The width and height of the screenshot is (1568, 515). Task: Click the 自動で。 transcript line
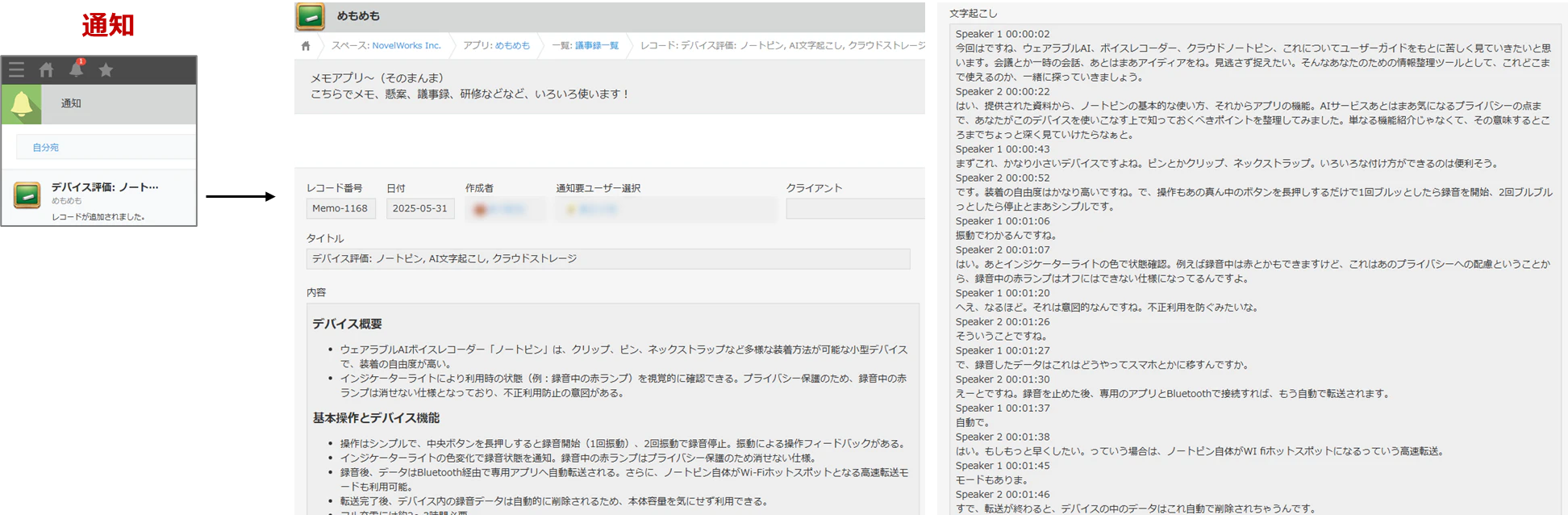(x=972, y=423)
